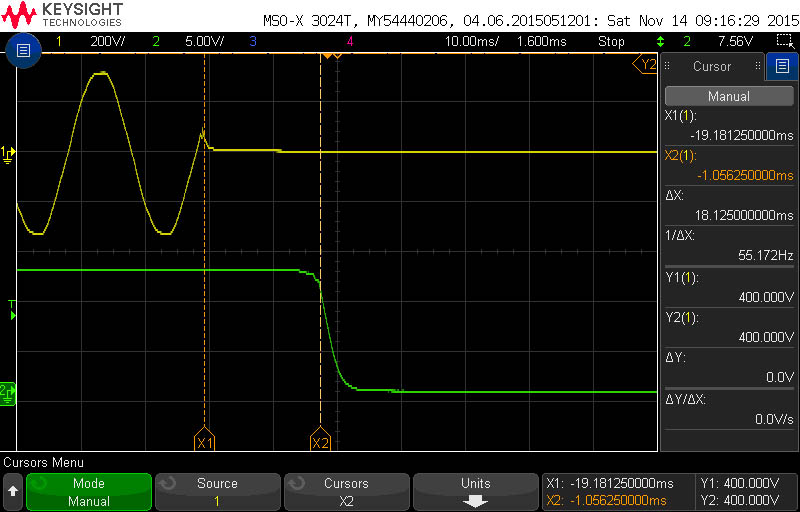Viewport: 800px width, 512px height.
Task: Click the 10.00ms/ timebase setting
Action: click(472, 41)
